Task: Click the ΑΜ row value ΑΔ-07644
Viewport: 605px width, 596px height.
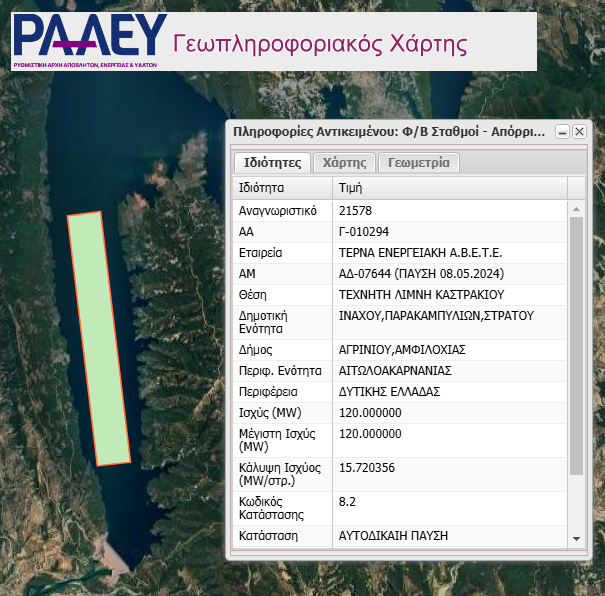Action: (421, 273)
